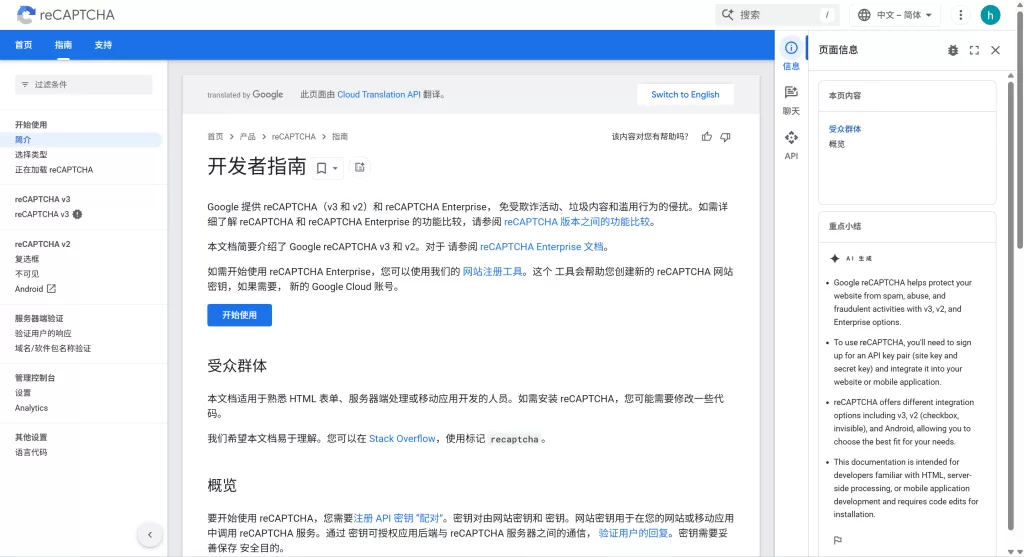1024x557 pixels.
Task: Collapse the left navigation sidebar
Action: pos(150,535)
